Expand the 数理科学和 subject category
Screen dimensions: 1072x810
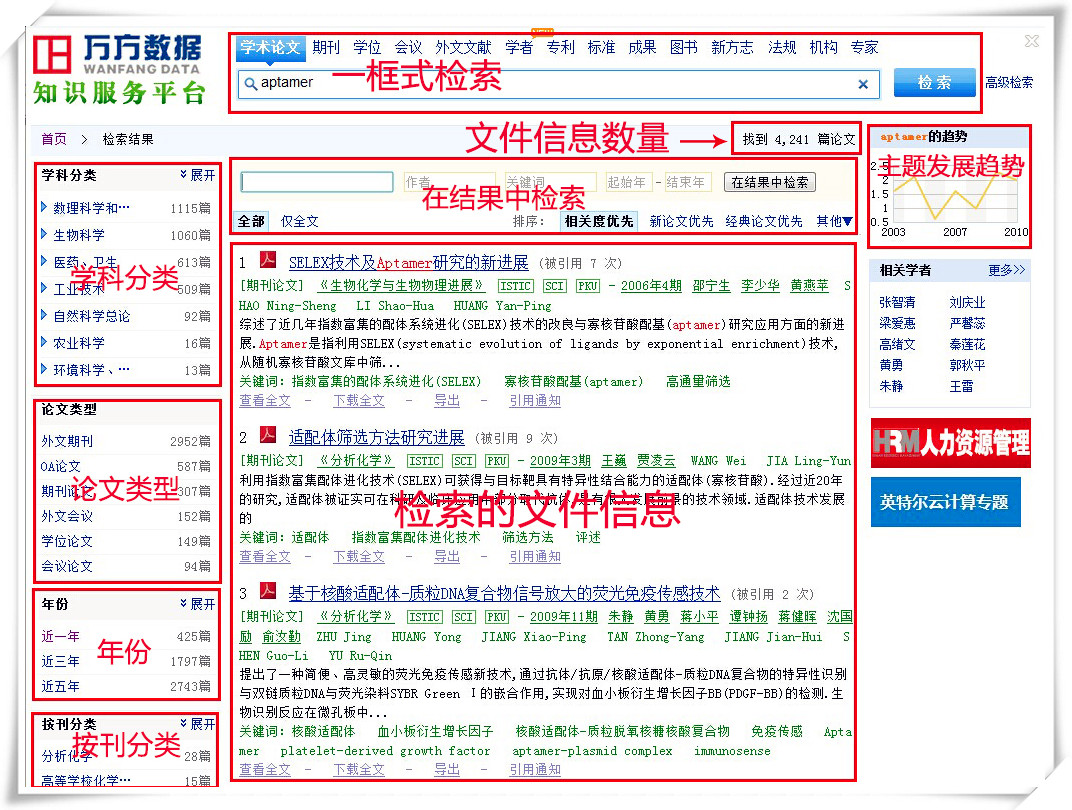click(x=44, y=206)
